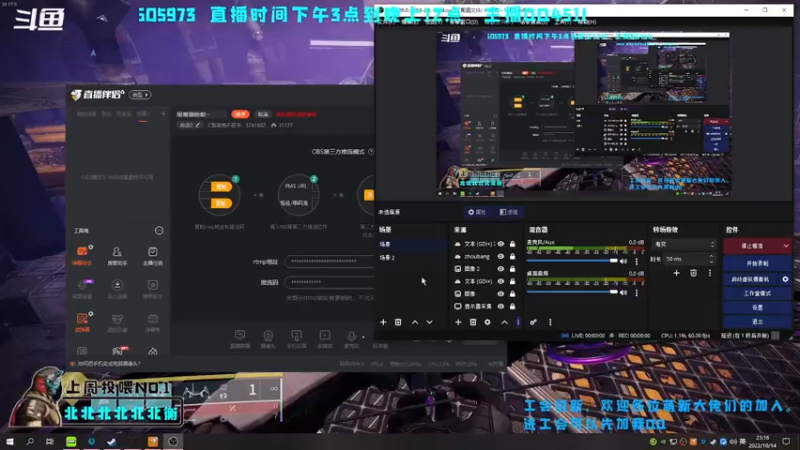The height and width of the screenshot is (450, 800).
Task: Hide the display capture source with eye icon
Action: point(501,307)
